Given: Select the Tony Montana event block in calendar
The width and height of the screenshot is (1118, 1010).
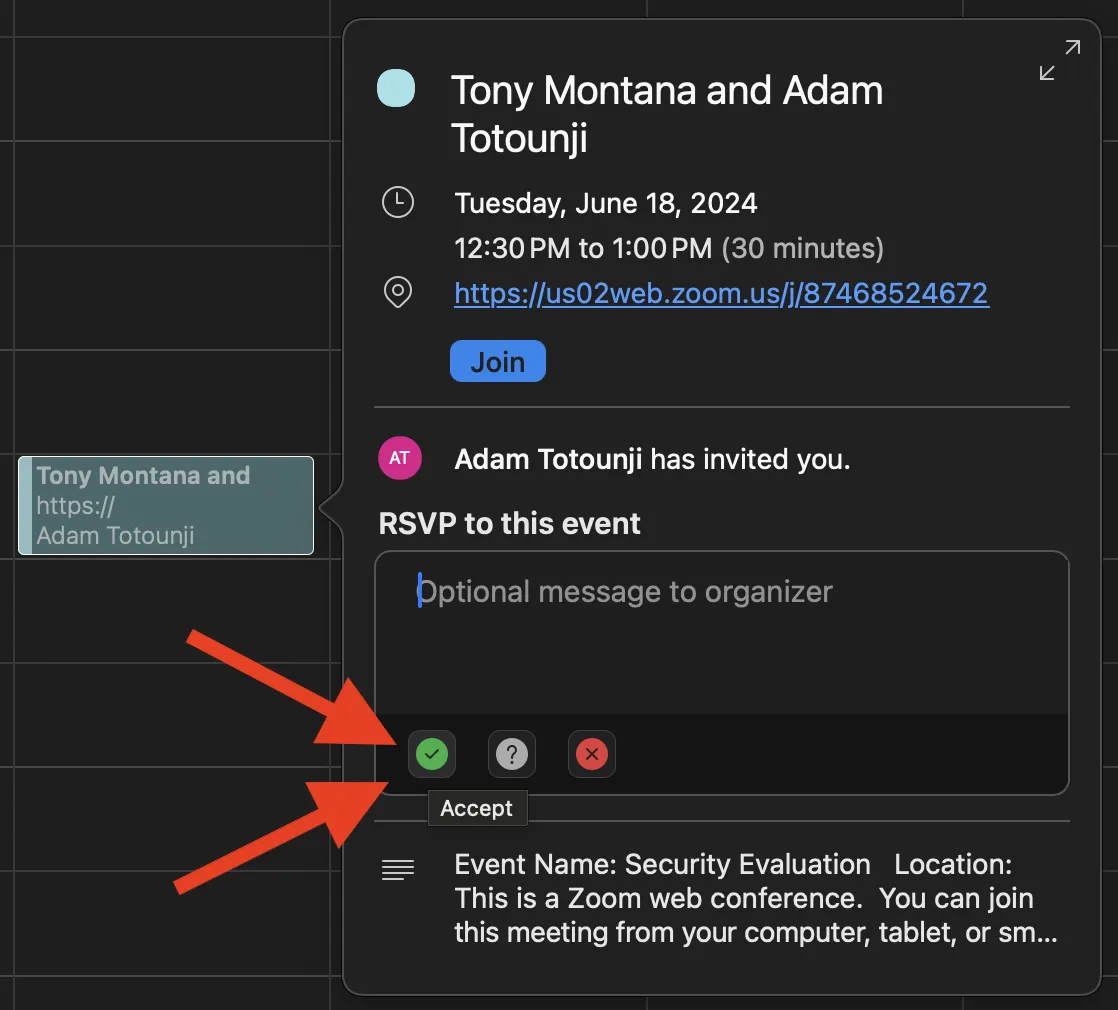Looking at the screenshot, I should pyautogui.click(x=166, y=505).
